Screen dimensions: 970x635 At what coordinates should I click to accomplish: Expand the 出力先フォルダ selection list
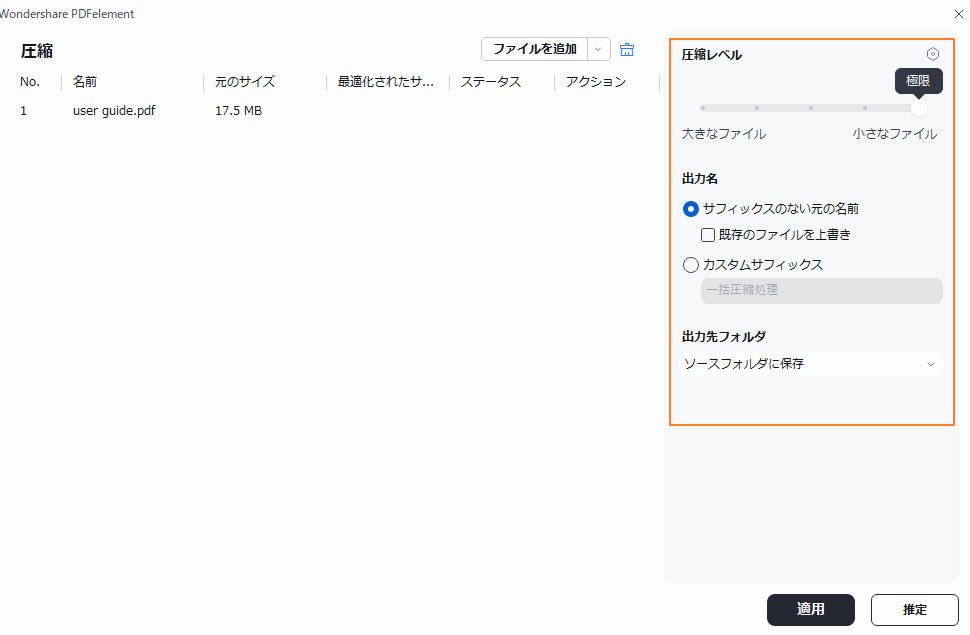tap(930, 363)
